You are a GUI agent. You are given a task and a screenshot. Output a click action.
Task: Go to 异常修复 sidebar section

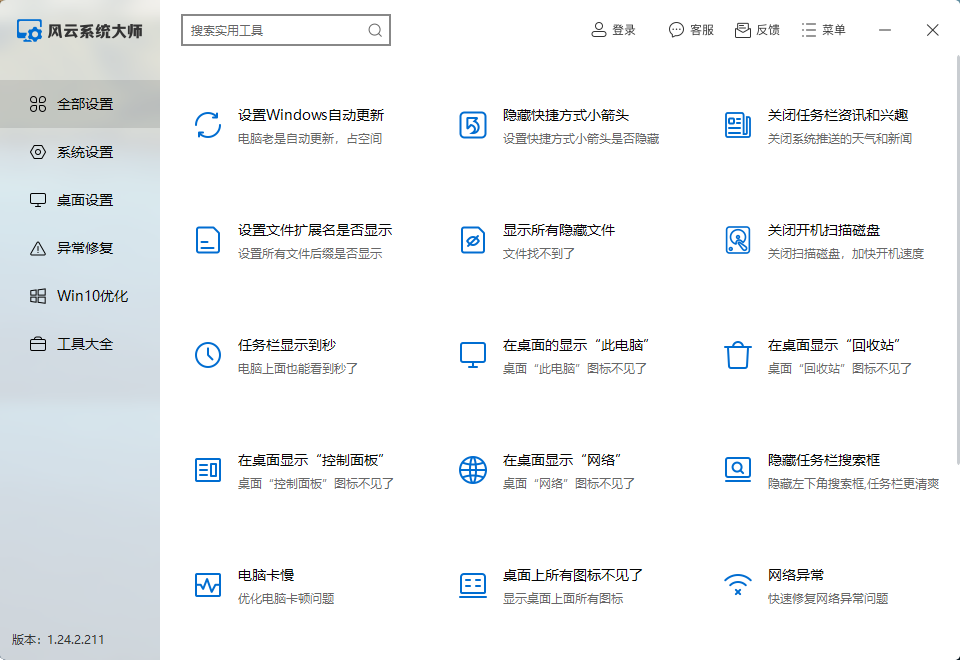(80, 248)
